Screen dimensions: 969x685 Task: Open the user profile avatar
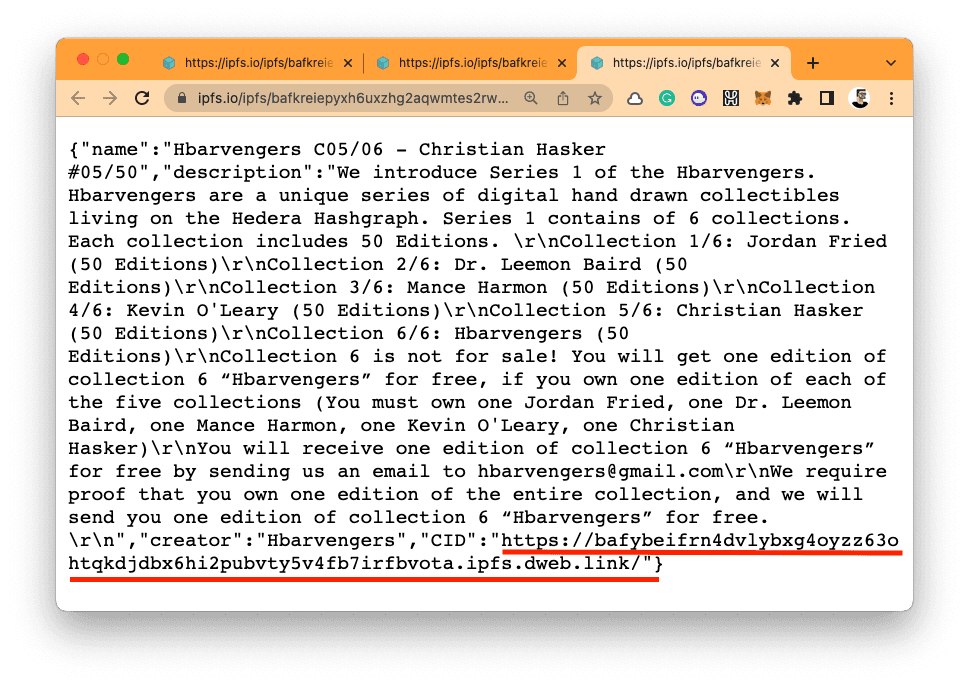(x=859, y=98)
